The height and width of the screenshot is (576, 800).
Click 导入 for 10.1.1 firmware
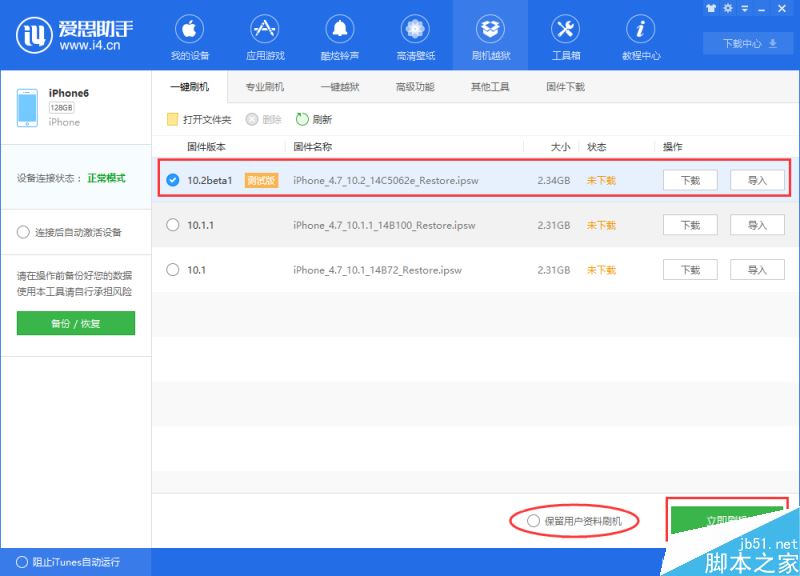[757, 225]
